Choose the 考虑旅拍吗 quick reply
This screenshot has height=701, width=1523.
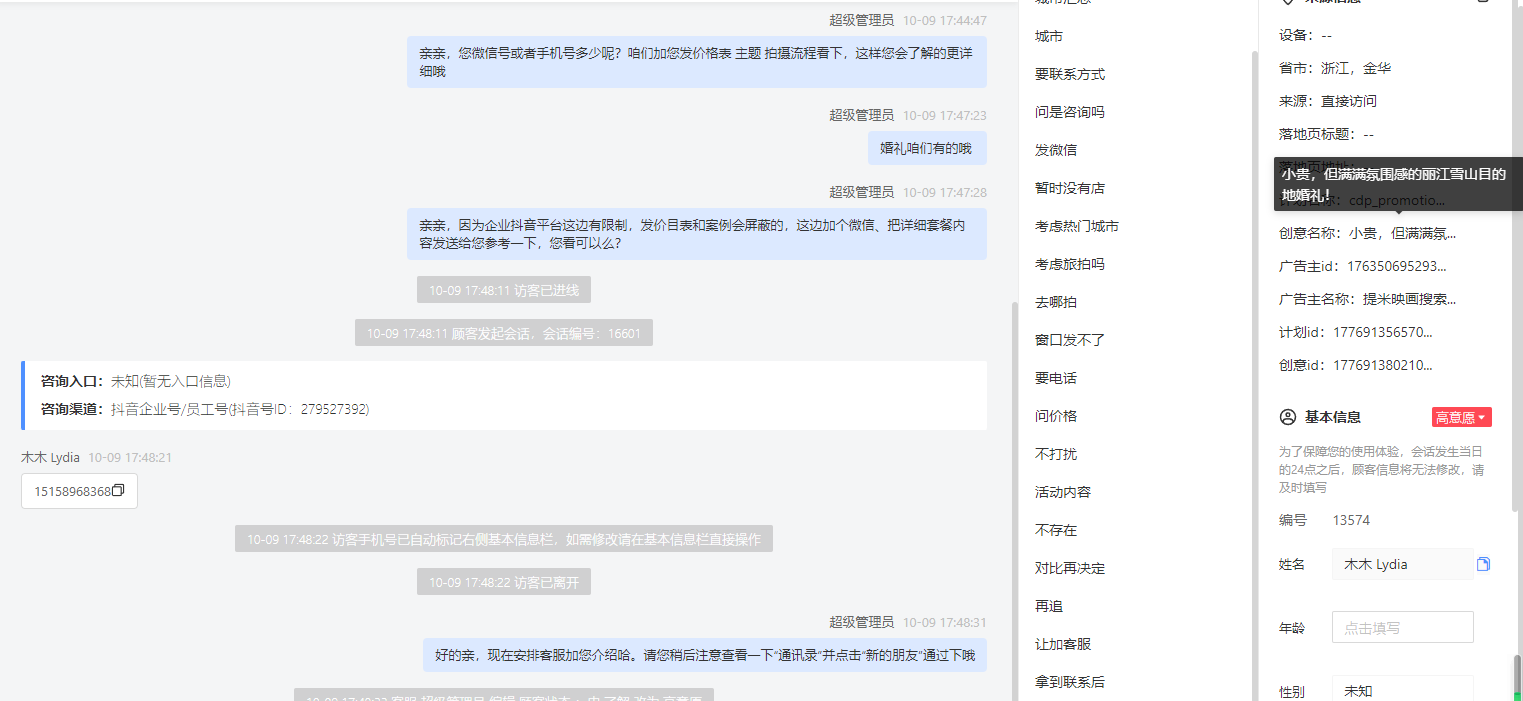tap(1070, 264)
